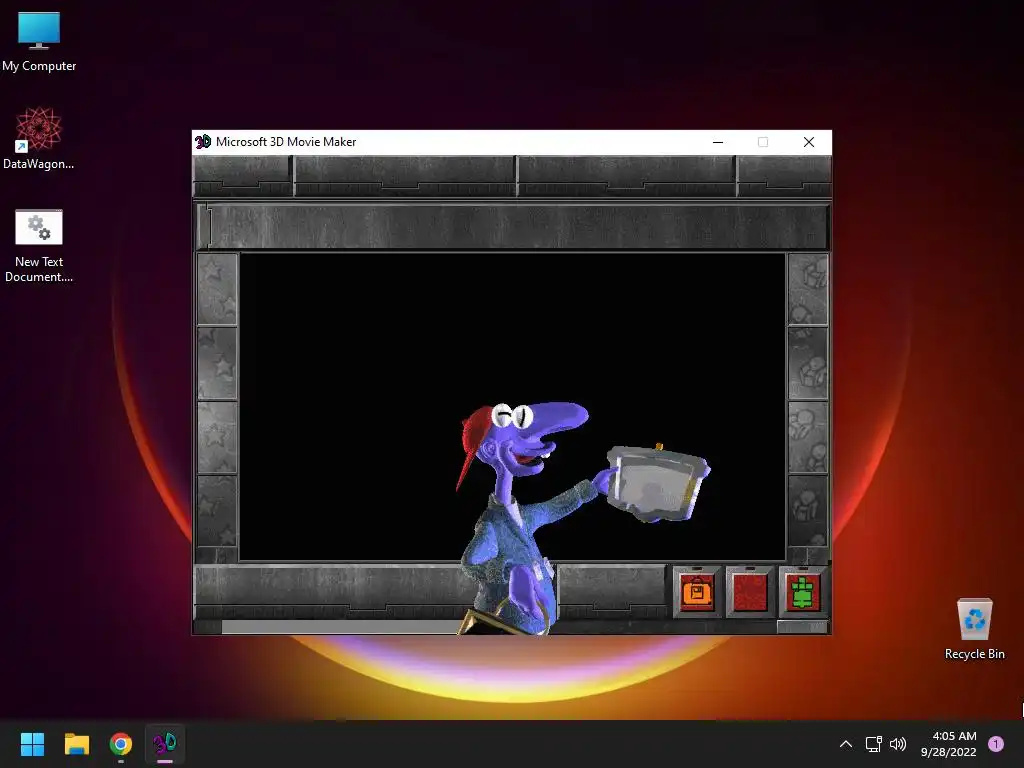Click the bottom greyed star panel on the left
Image resolution: width=1024 pixels, height=768 pixels.
[x=217, y=511]
